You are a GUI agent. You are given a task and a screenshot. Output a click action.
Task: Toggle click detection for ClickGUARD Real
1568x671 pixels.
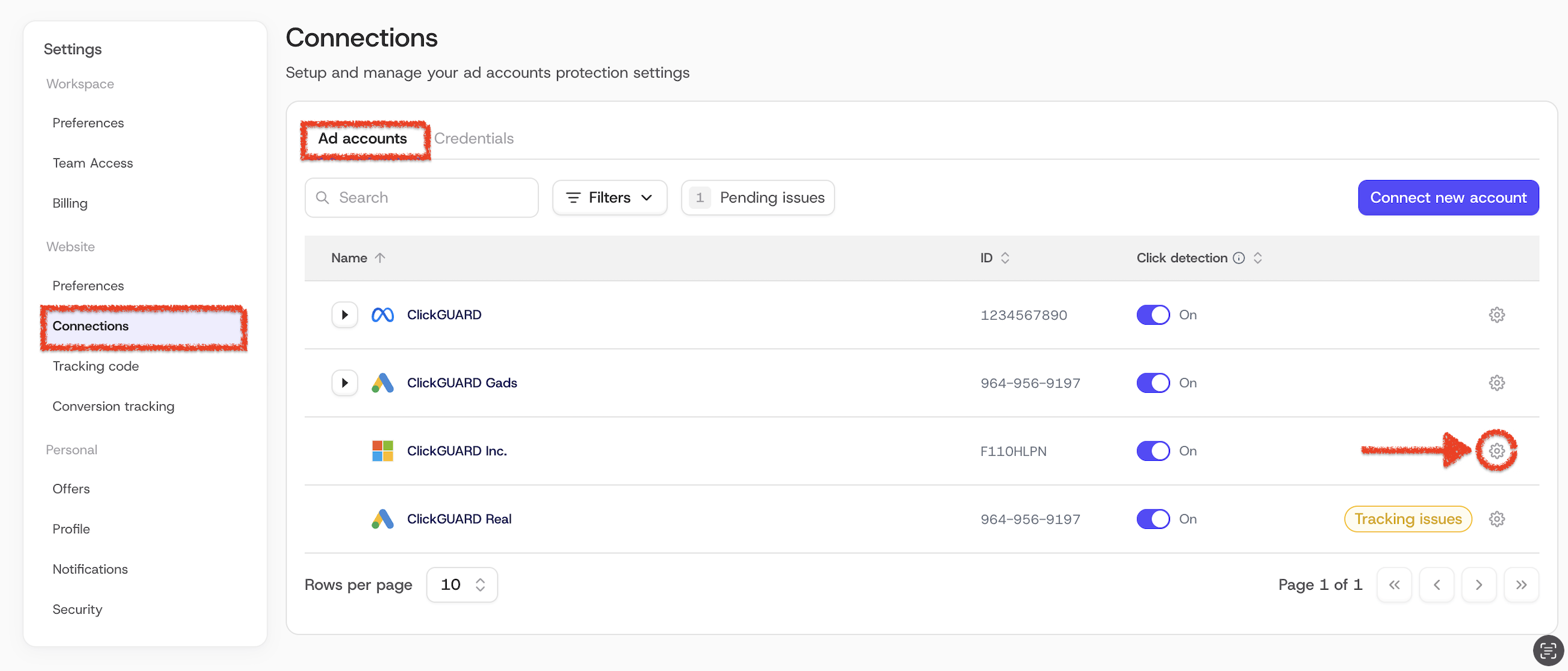pyautogui.click(x=1153, y=519)
